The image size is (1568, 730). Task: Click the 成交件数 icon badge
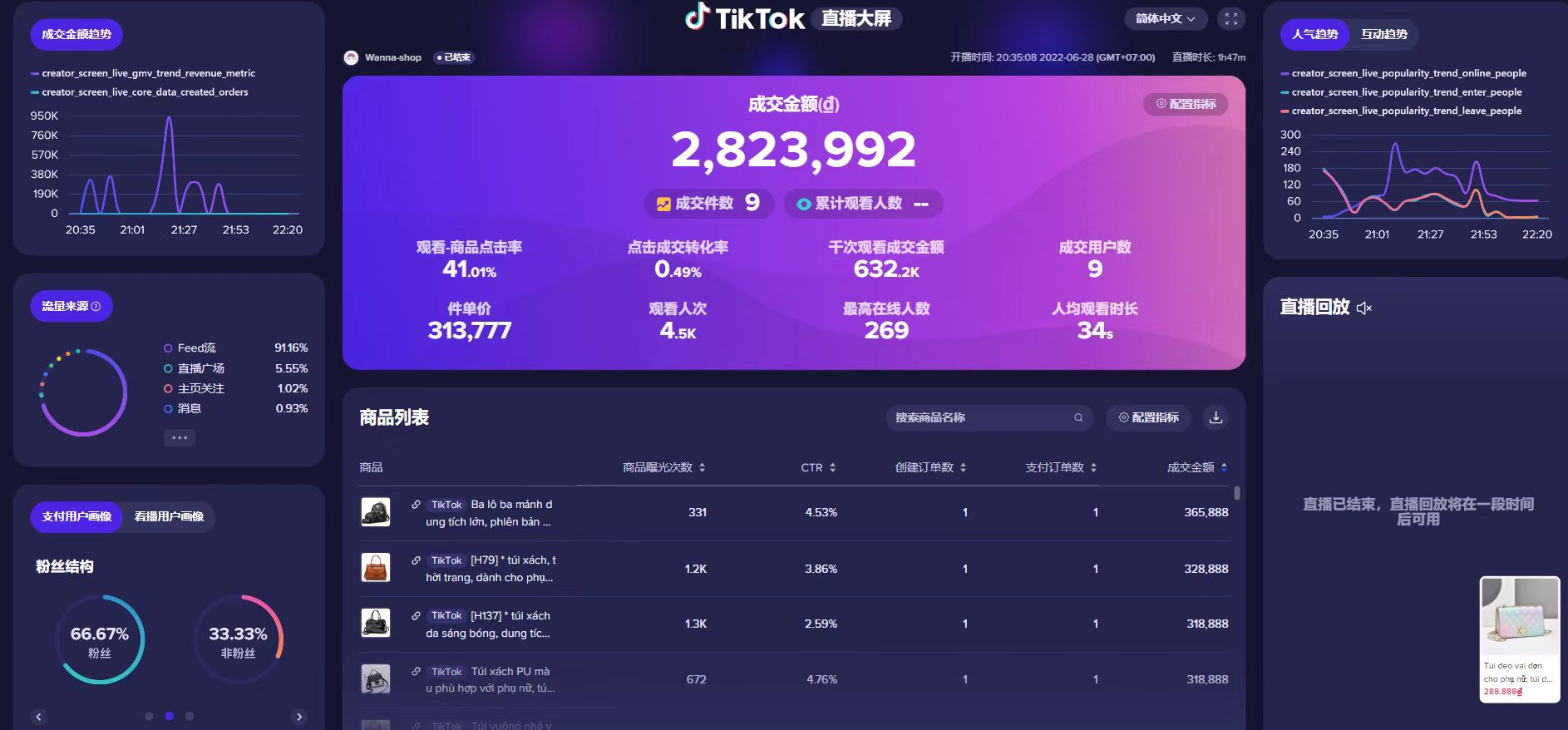coord(663,204)
